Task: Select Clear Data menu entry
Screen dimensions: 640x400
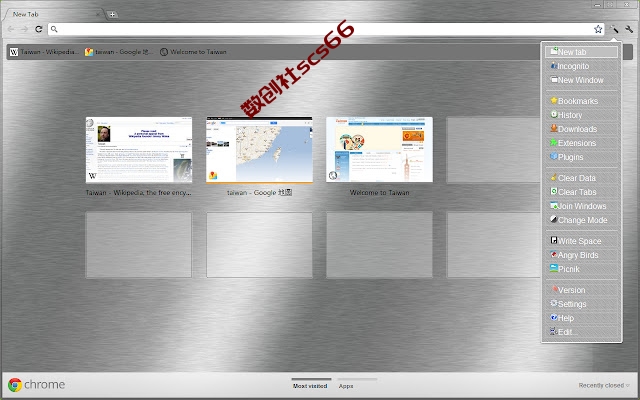Action: (x=581, y=178)
